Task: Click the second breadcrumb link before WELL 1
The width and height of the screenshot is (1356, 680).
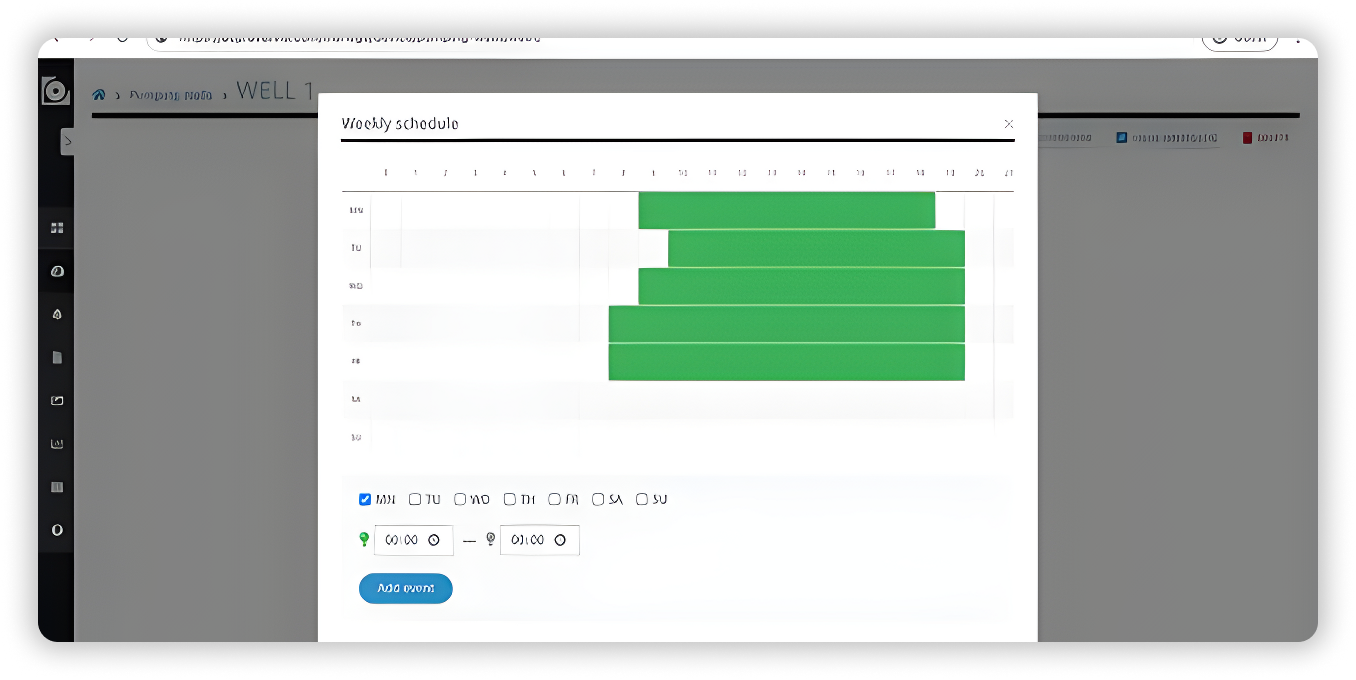Action: point(170,95)
